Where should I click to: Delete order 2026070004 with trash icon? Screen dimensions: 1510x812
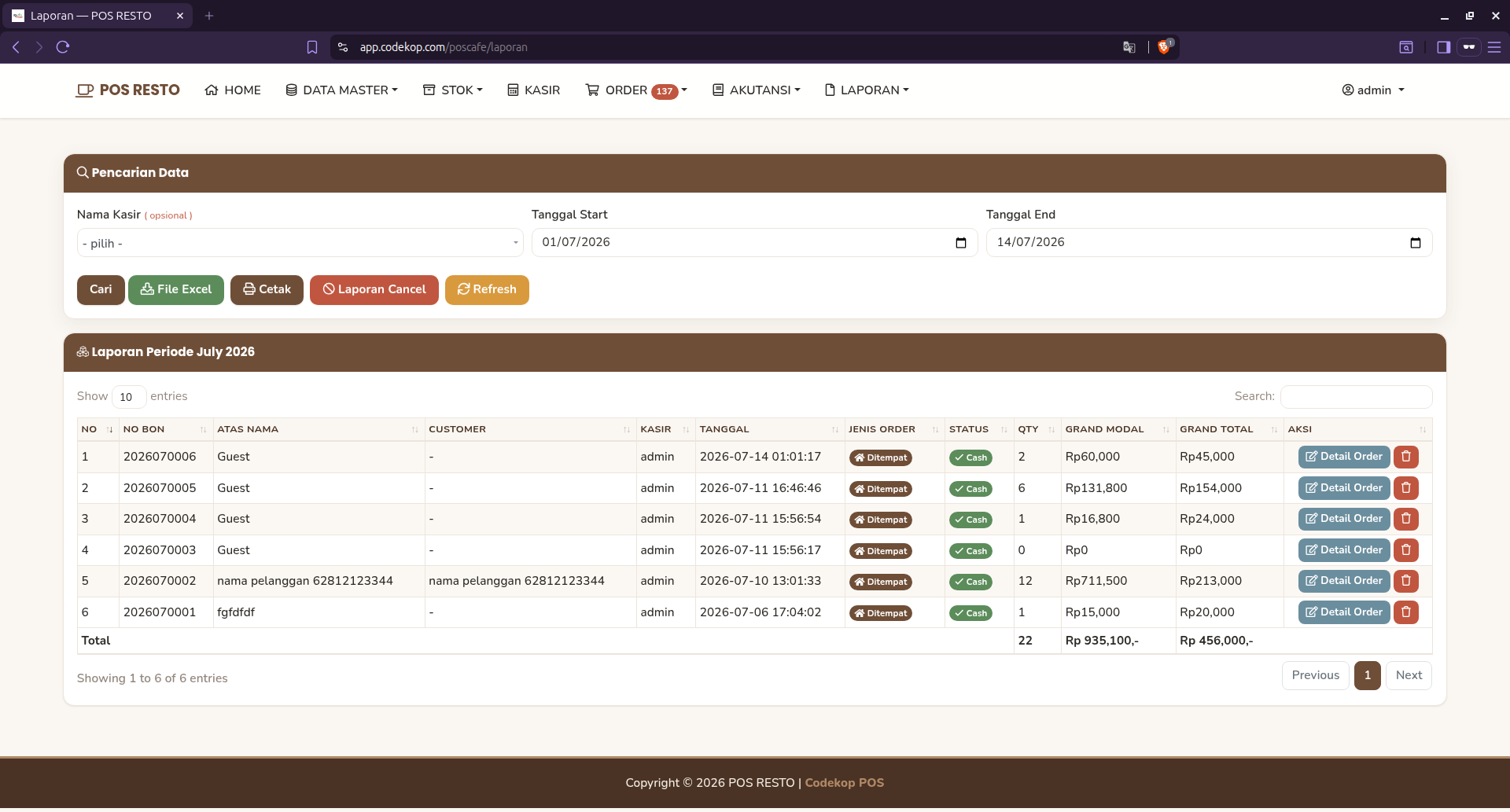coord(1405,519)
